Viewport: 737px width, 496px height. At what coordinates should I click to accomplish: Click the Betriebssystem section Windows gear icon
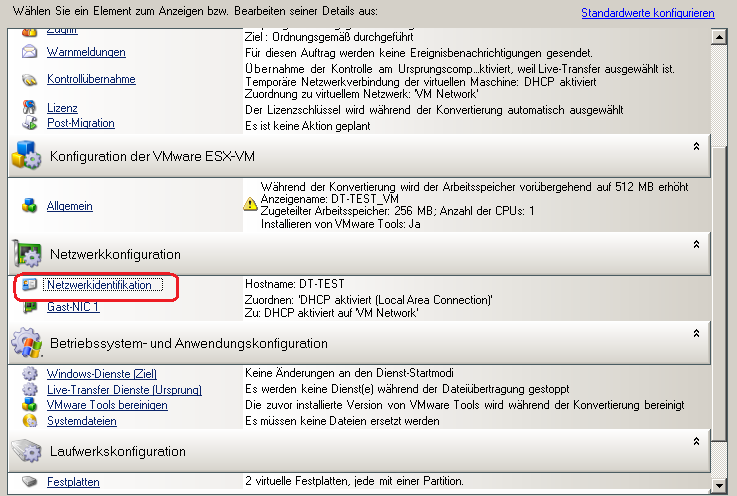pyautogui.click(x=26, y=342)
